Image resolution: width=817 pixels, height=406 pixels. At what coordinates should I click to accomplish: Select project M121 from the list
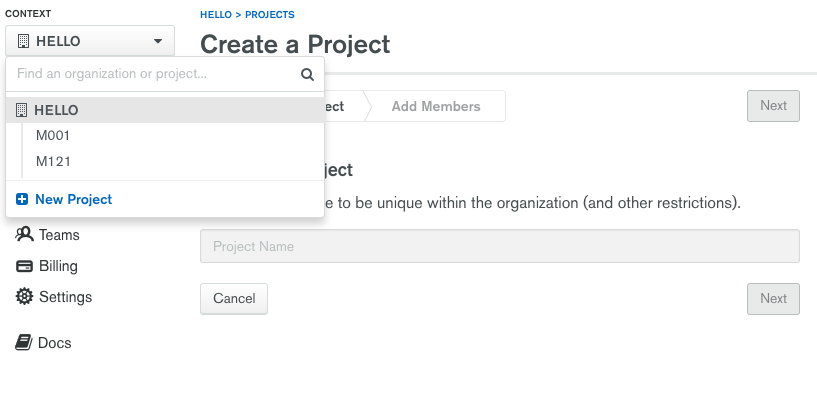(53, 161)
